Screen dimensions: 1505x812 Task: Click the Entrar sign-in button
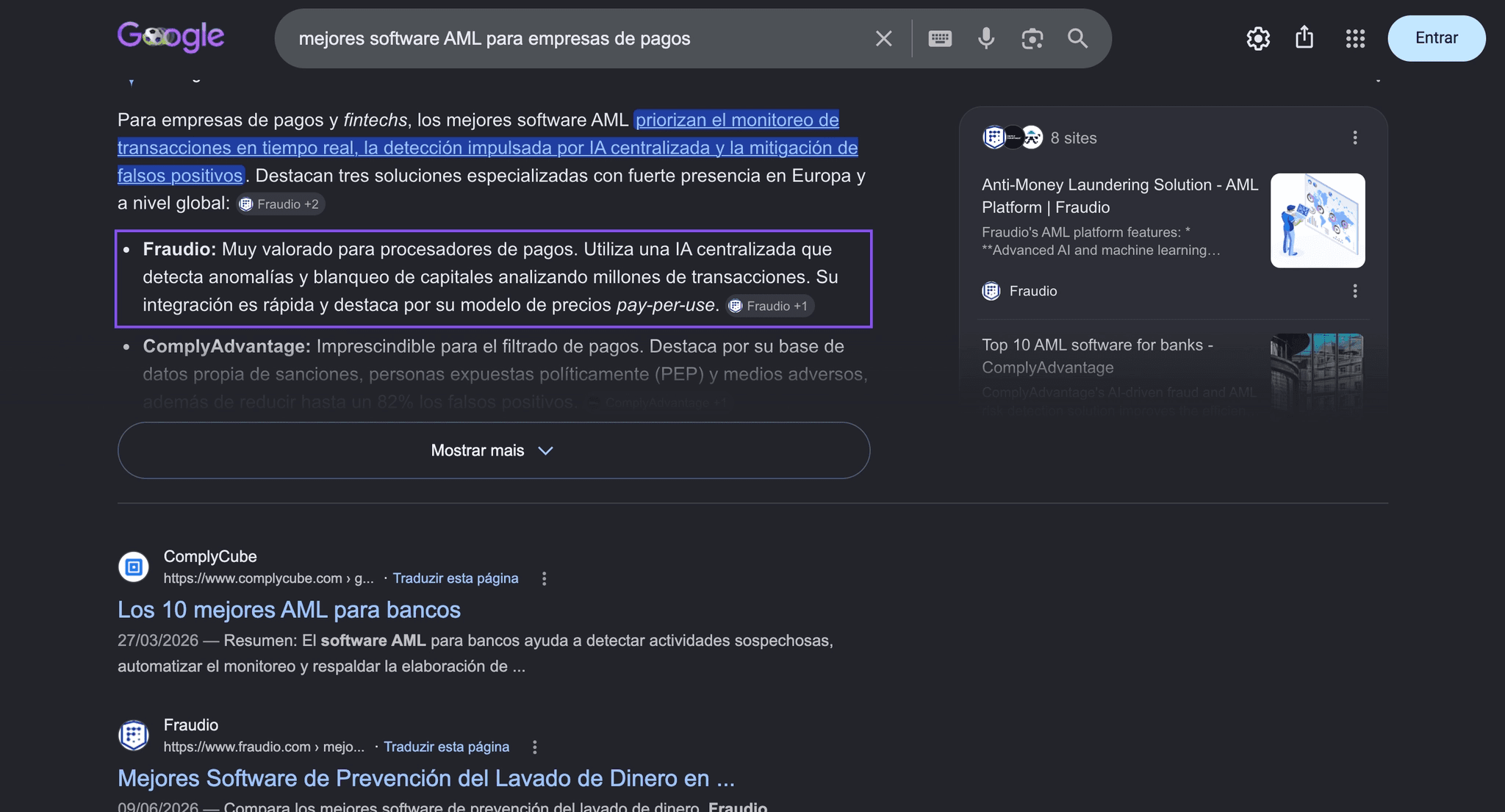(1436, 38)
